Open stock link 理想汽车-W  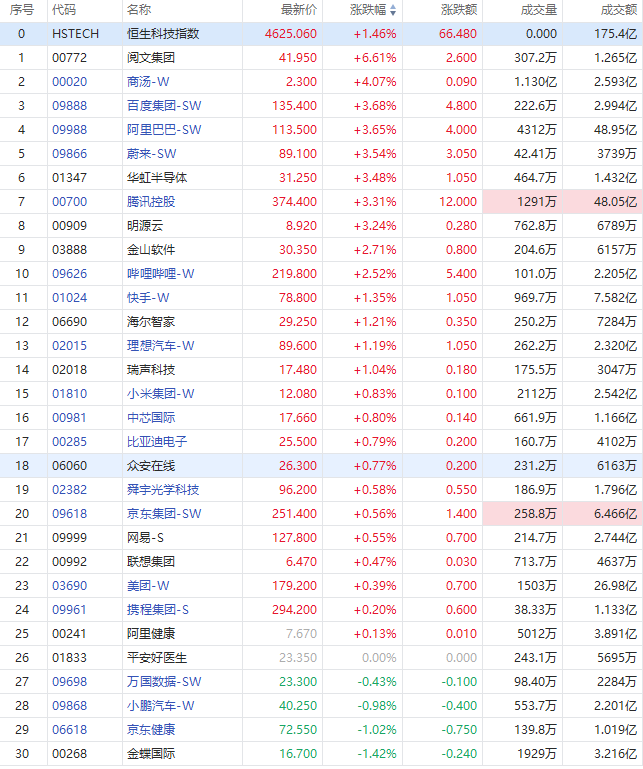[161, 346]
